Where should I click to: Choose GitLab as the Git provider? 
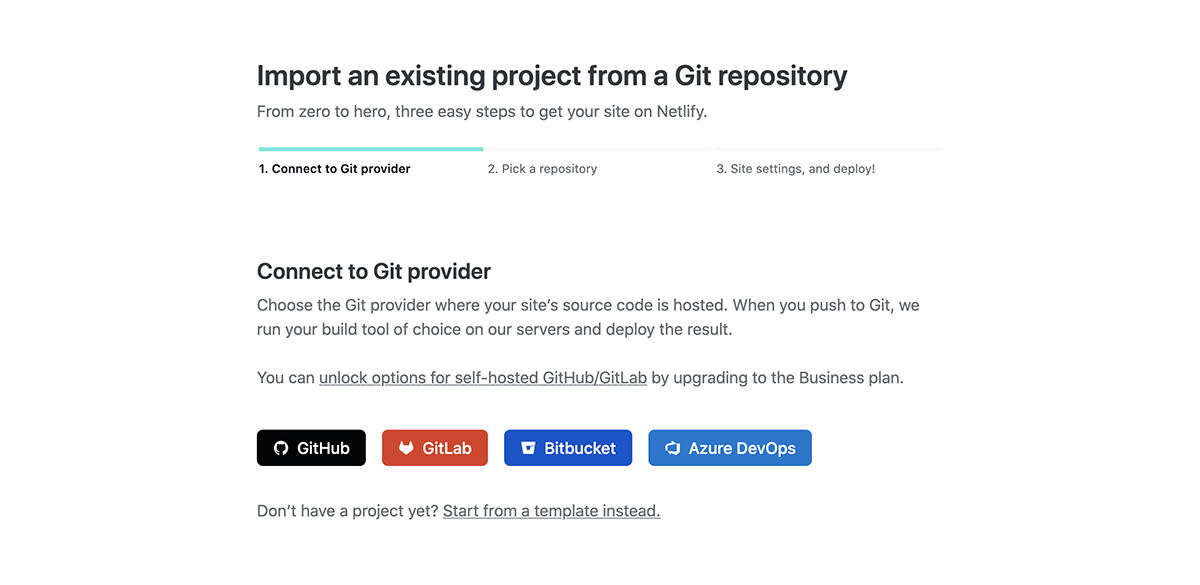(446, 448)
